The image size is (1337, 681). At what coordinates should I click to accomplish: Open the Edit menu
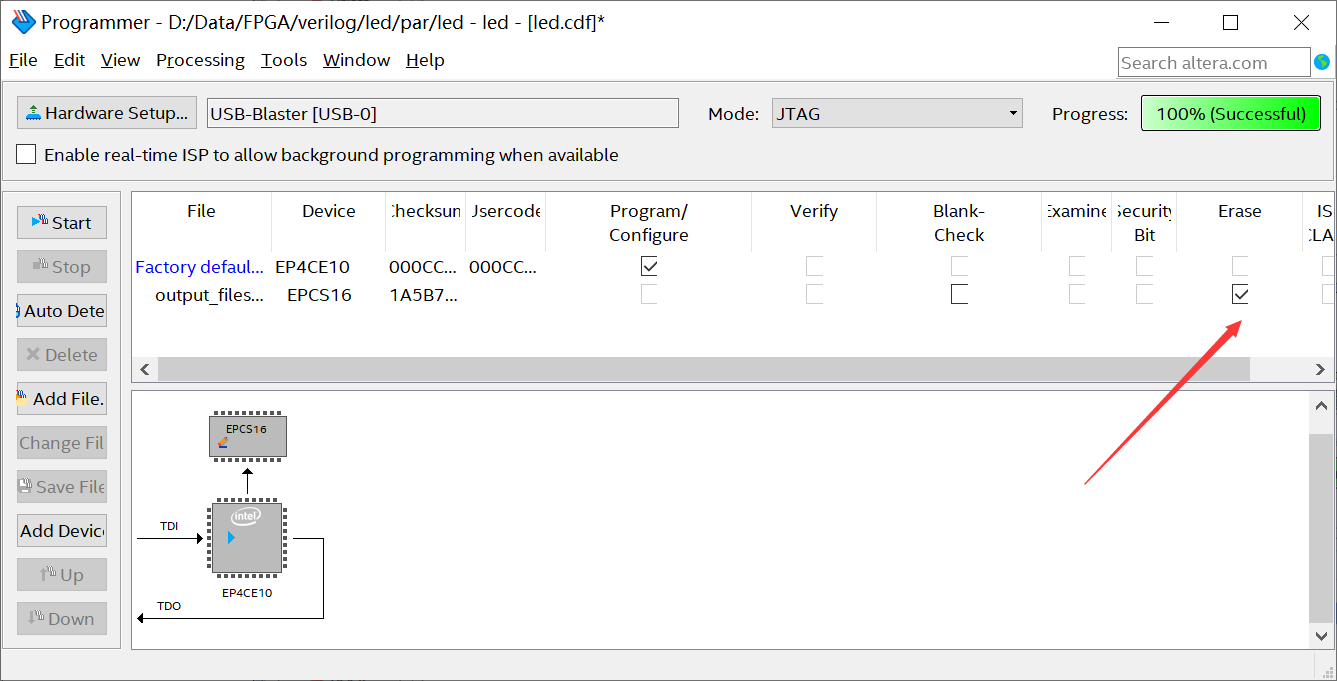pos(69,60)
